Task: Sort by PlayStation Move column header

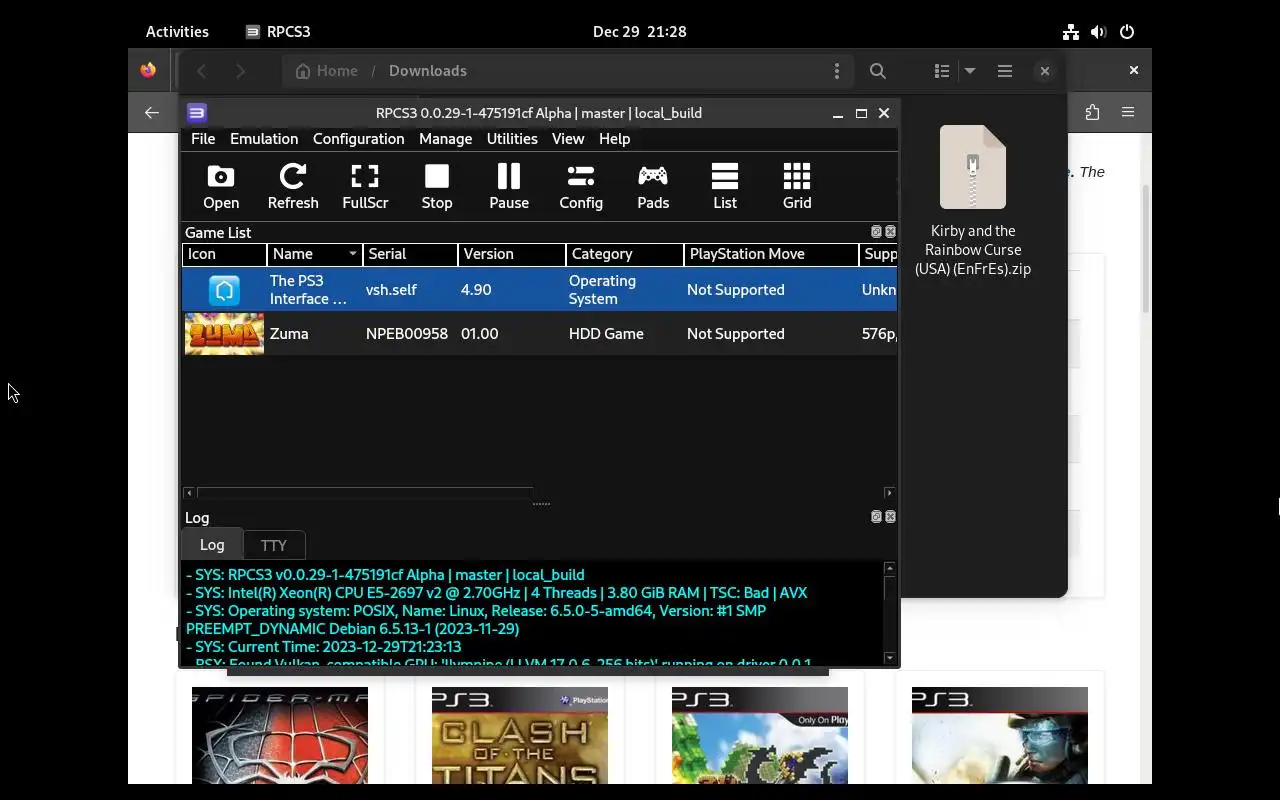Action: click(771, 254)
